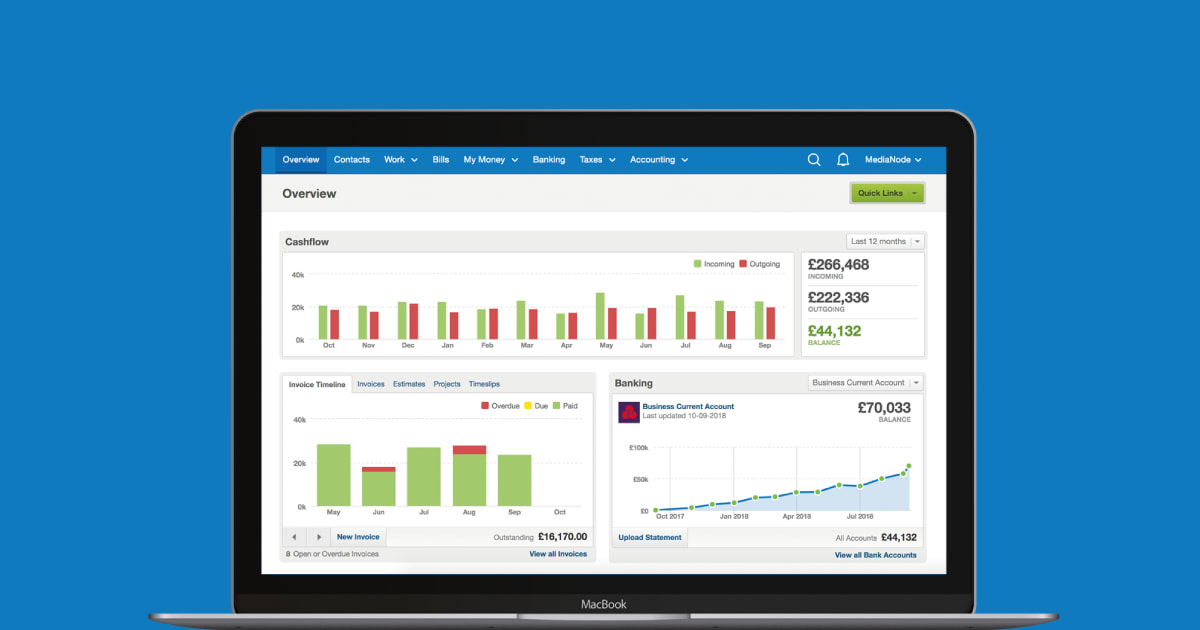
Task: Click the icon beside Open or Overdue Invoices
Action: 288,553
